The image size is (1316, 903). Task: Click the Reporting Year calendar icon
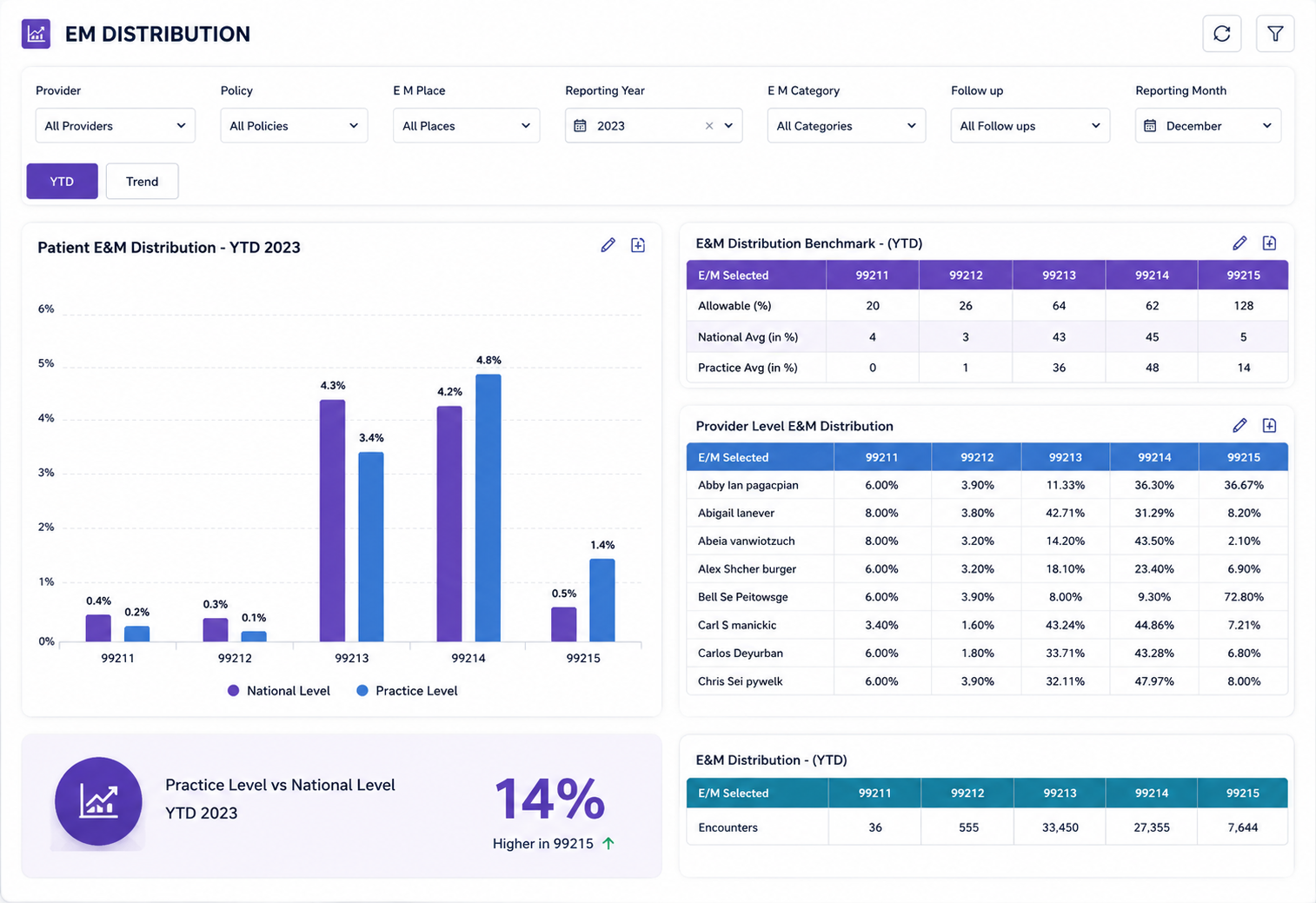tap(581, 126)
